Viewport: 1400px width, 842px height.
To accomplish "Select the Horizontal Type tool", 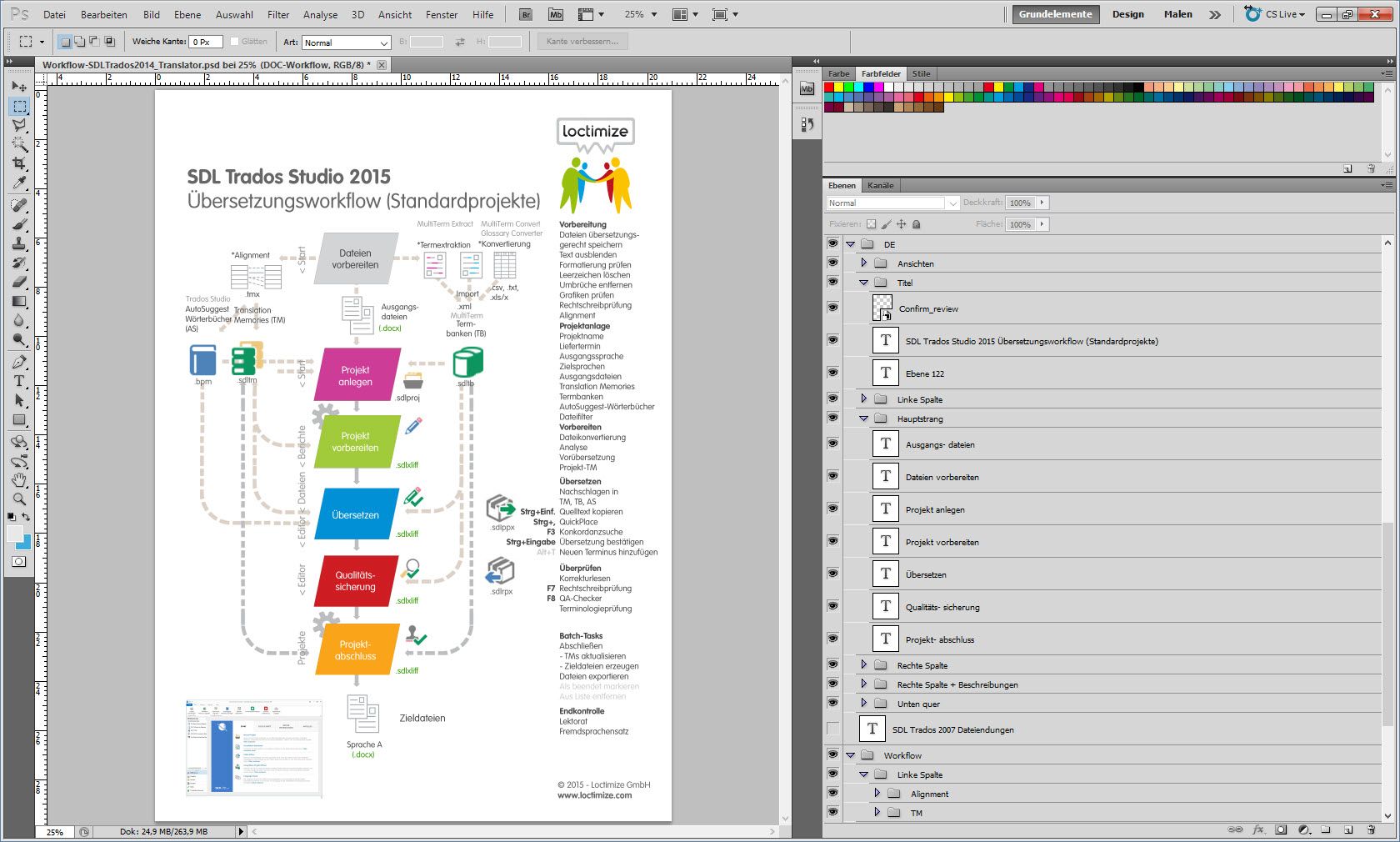I will coord(19,381).
